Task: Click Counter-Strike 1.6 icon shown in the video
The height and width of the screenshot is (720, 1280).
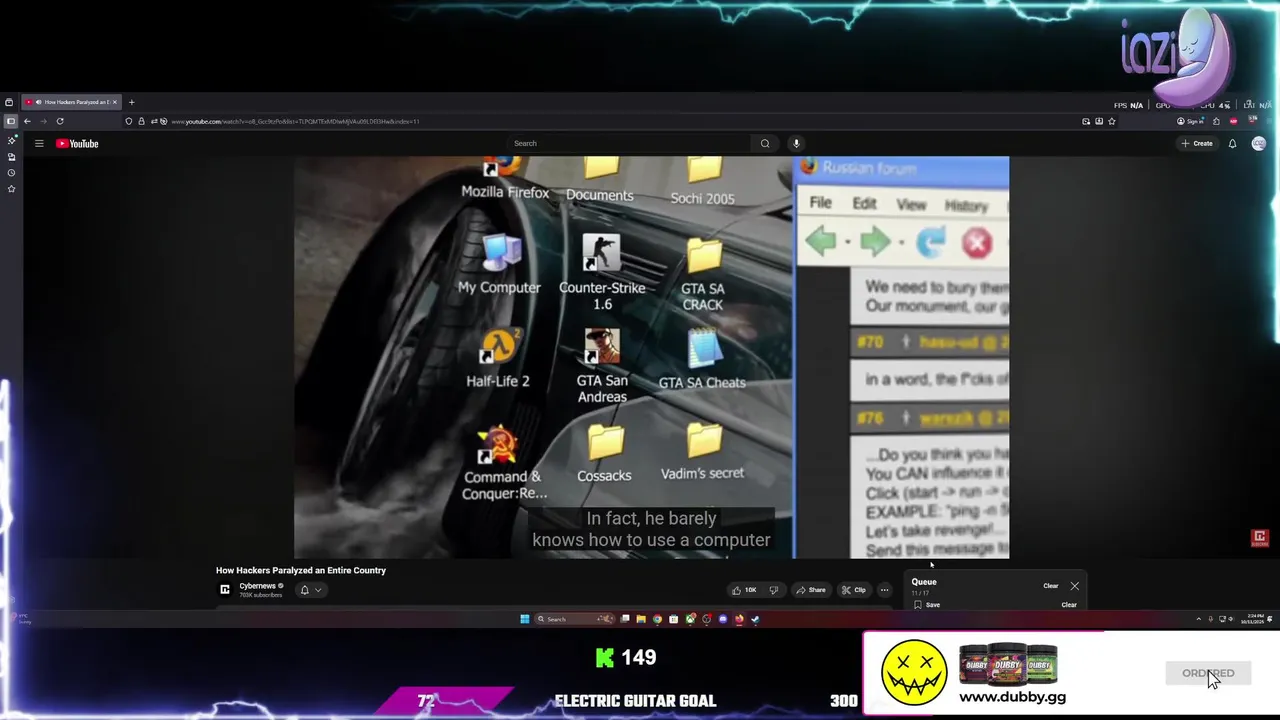Action: 601,273
